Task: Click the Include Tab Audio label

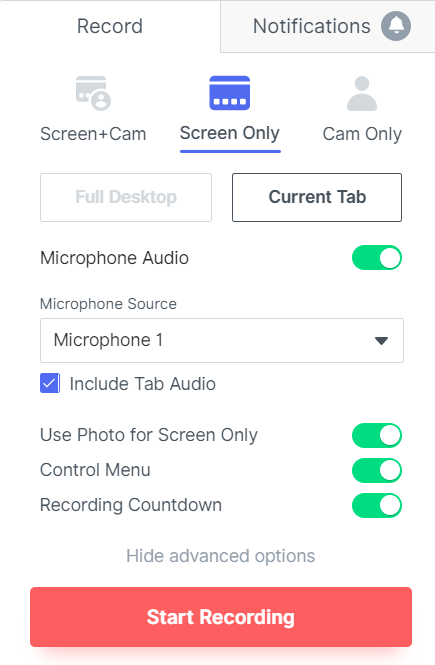Action: click(x=143, y=384)
